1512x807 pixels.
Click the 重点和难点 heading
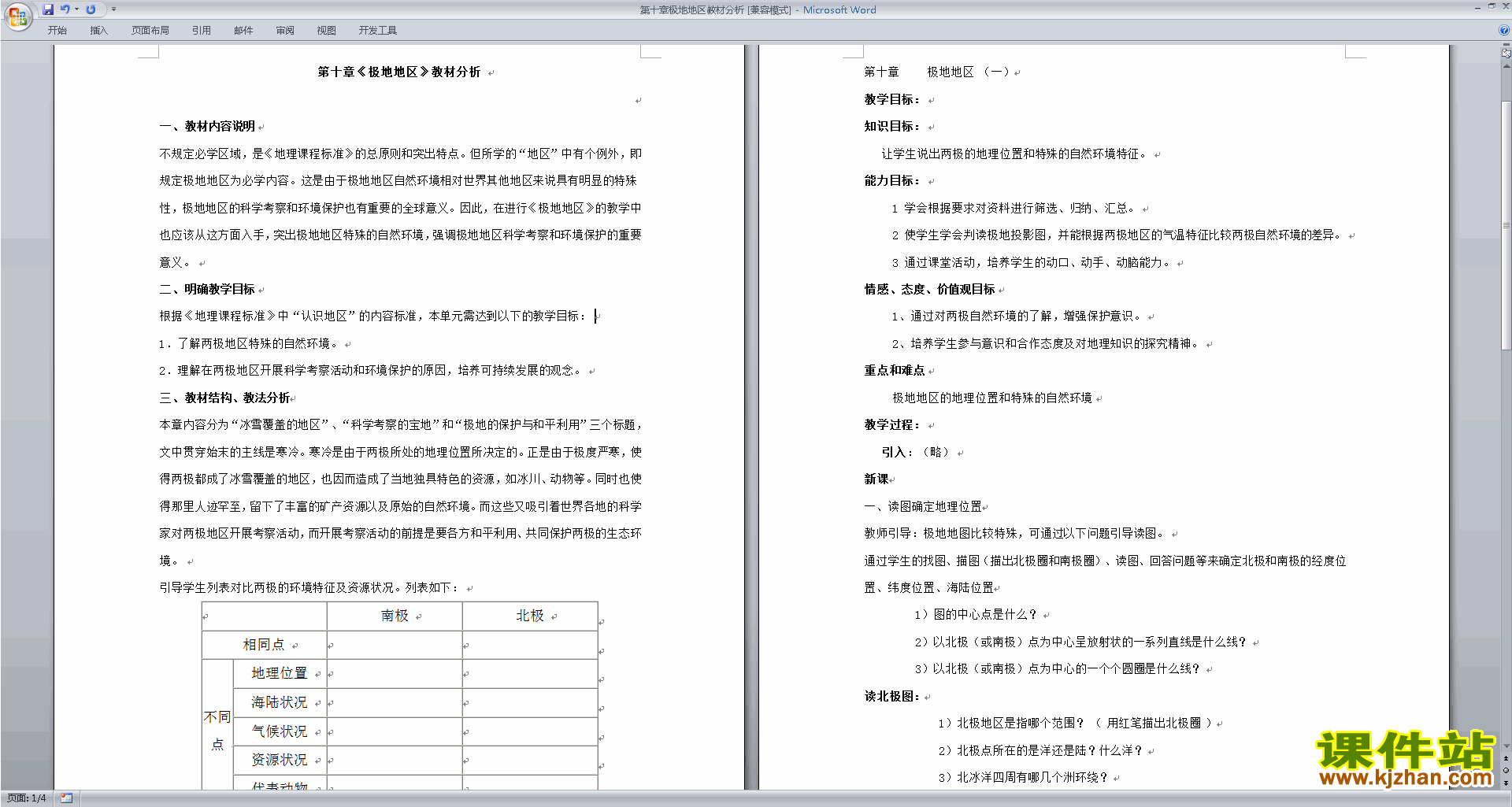[x=895, y=370]
